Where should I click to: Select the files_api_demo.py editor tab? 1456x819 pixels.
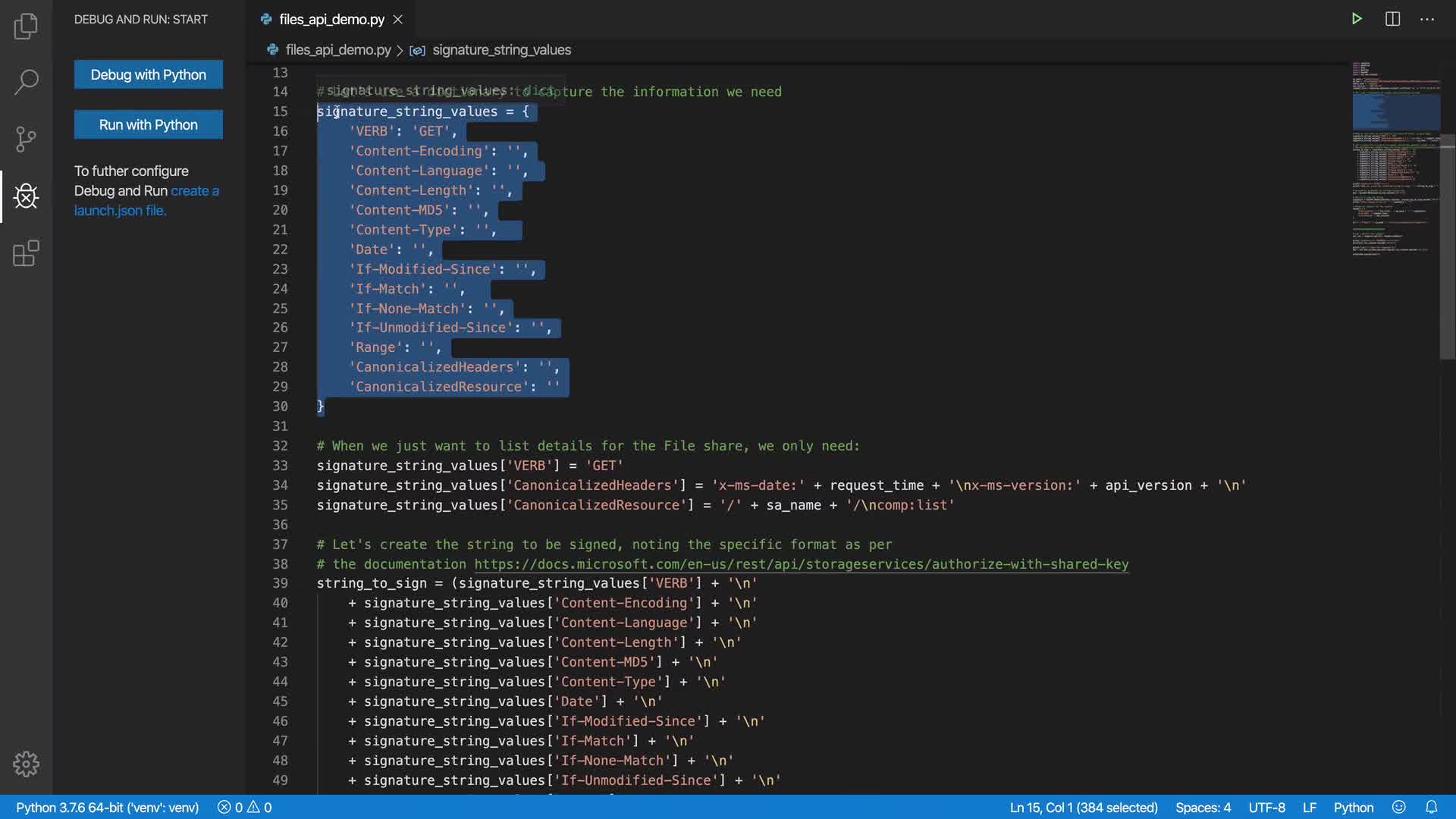(331, 20)
